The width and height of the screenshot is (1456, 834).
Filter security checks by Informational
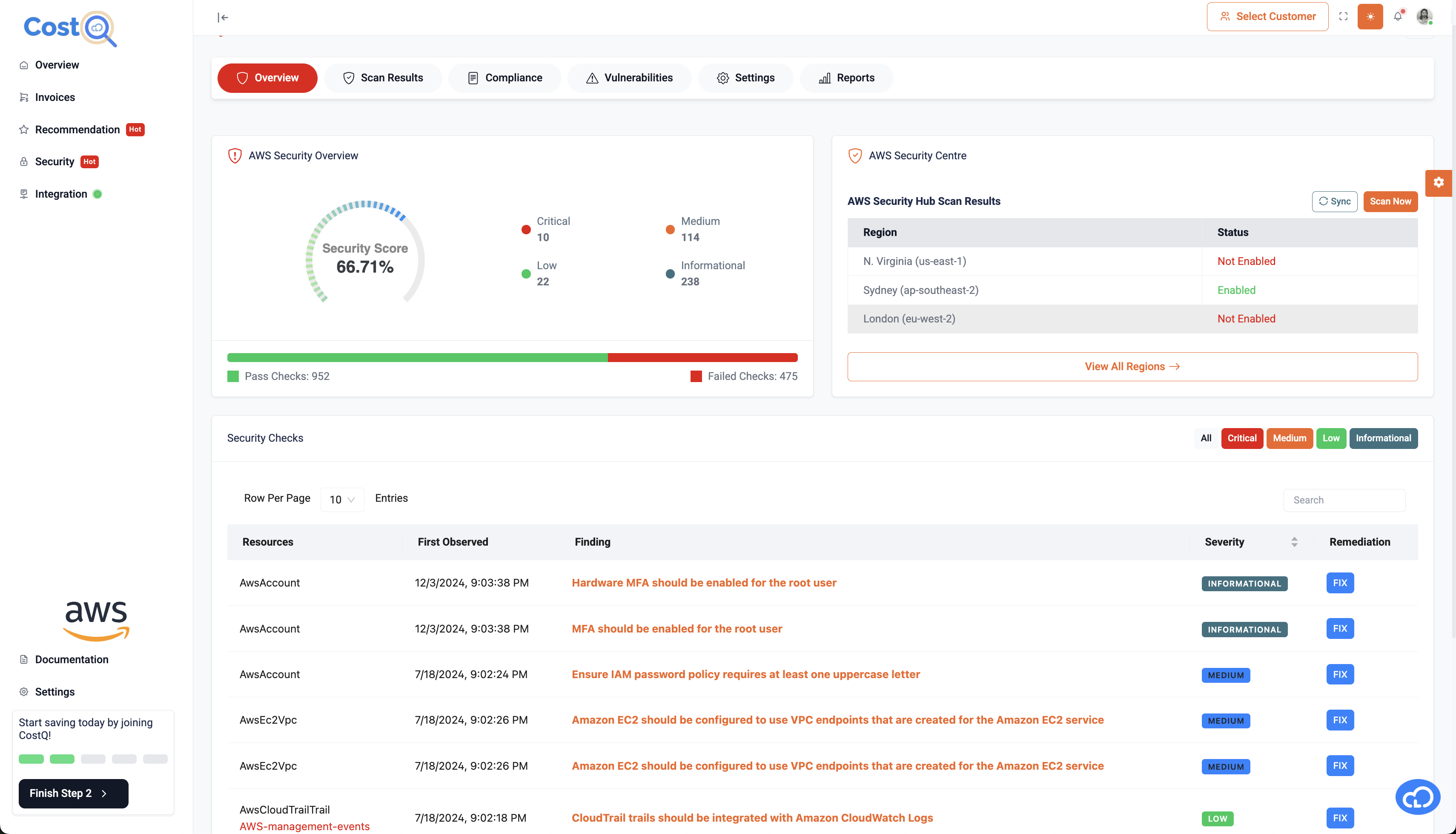[x=1383, y=438]
